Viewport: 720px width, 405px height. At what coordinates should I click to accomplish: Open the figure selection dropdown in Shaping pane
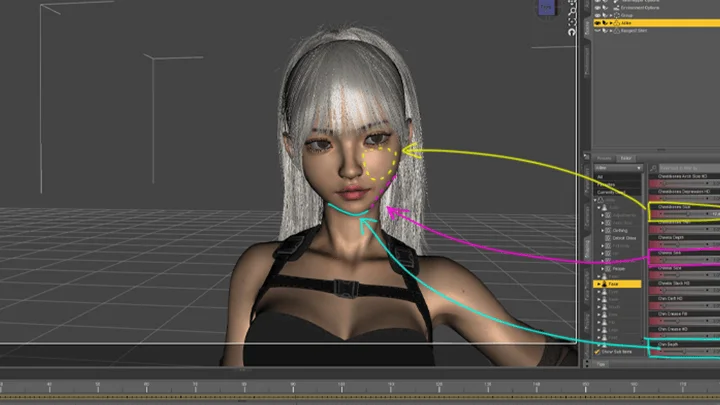click(x=618, y=168)
